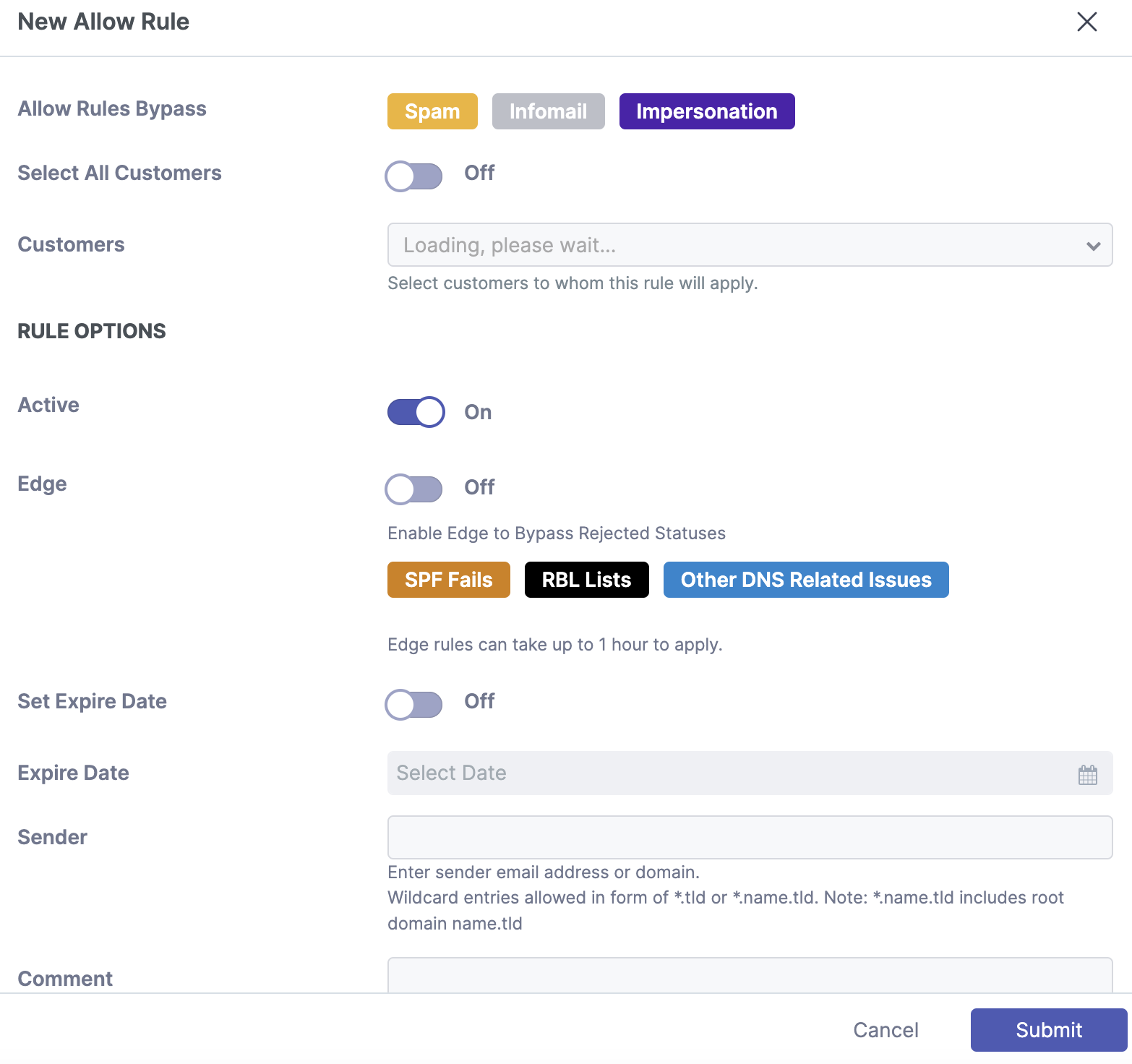The height and width of the screenshot is (1064, 1132).
Task: Focus the Comment text box
Action: 750,981
